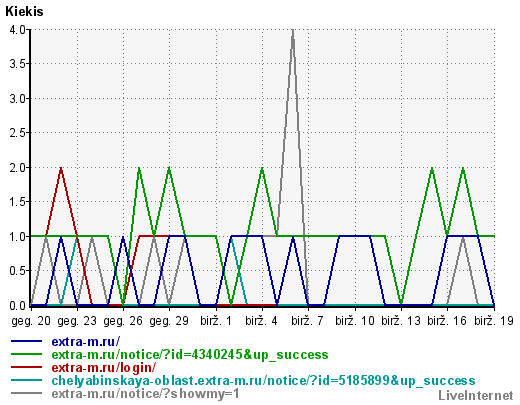Click the 'birž. 19' x-axis date label

[x=494, y=321]
